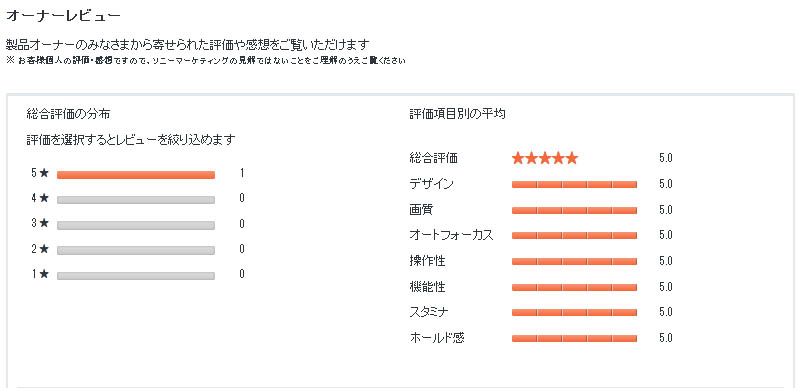The width and height of the screenshot is (800, 388).
Task: Select the 2-star rating bar
Action: tap(136, 250)
